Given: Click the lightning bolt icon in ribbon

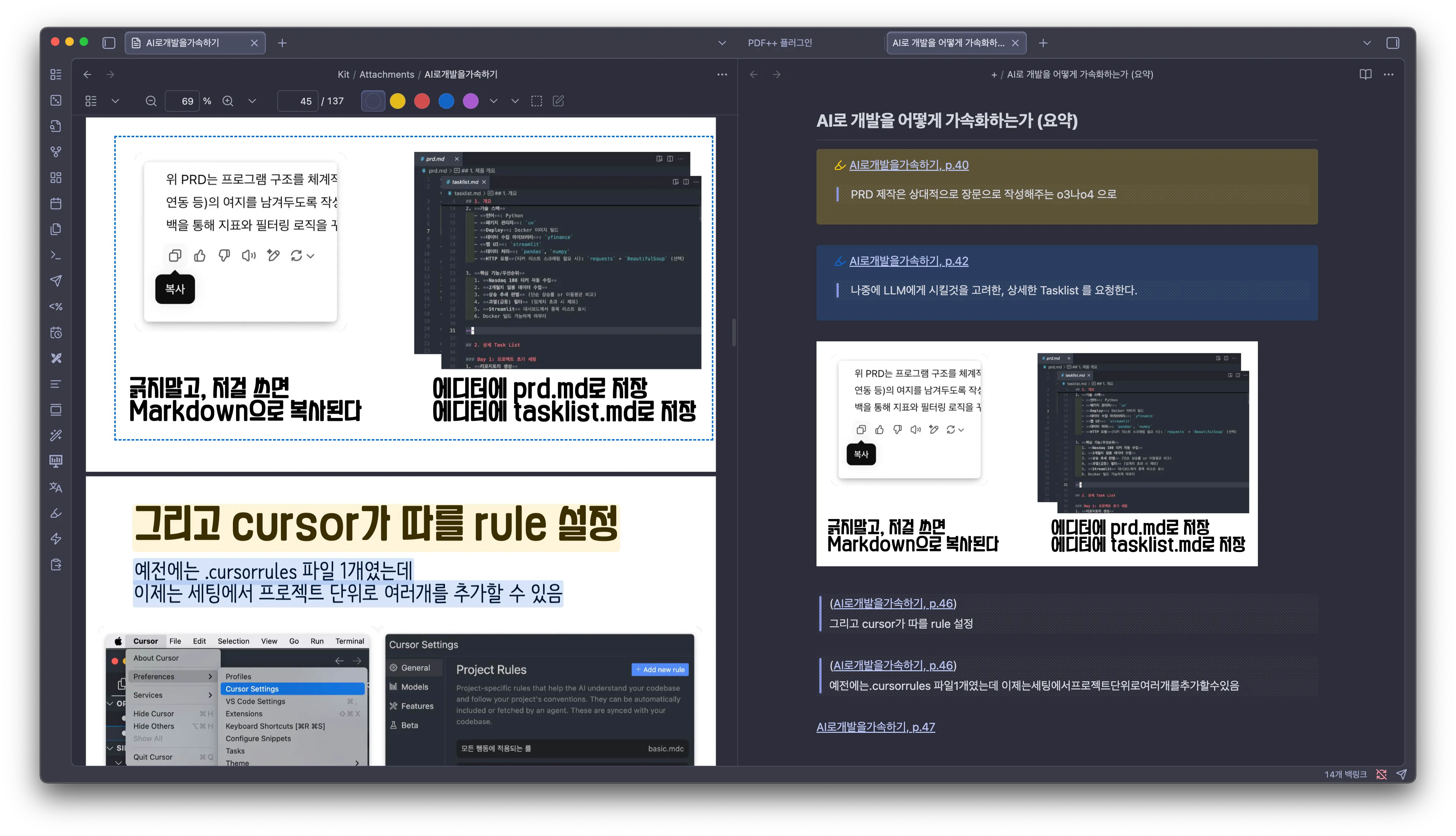Looking at the screenshot, I should (56, 539).
